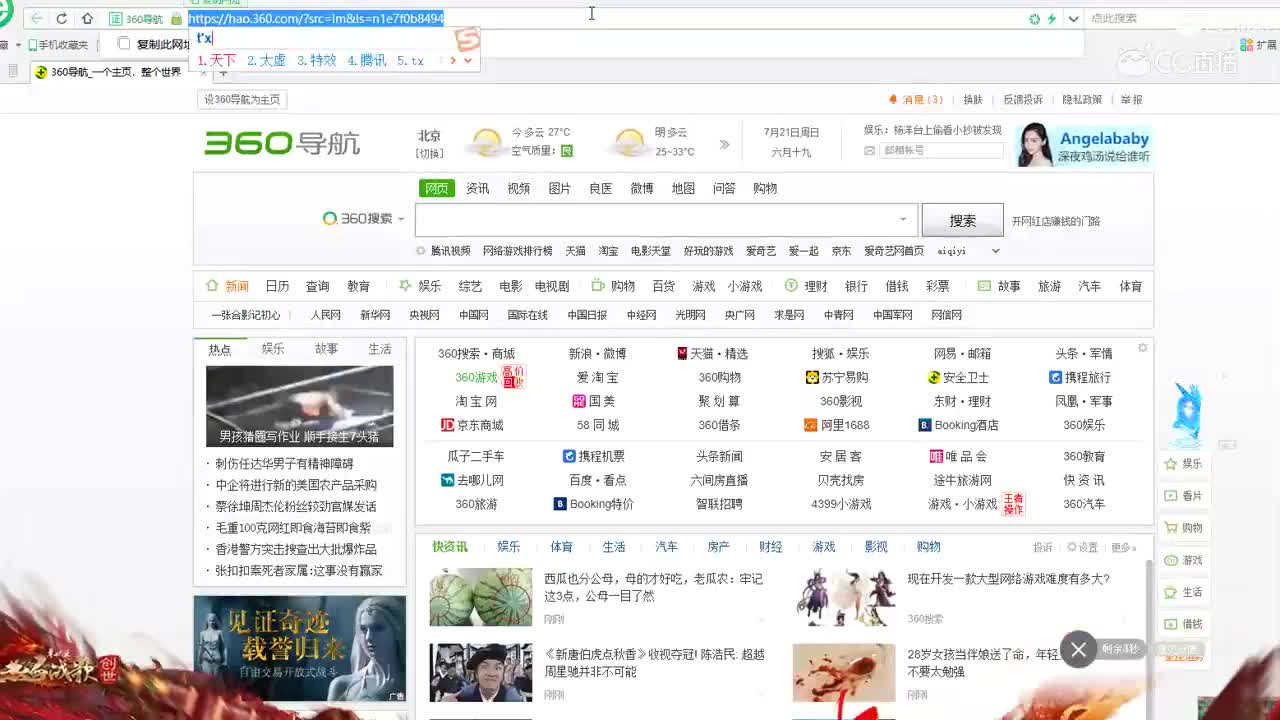Image resolution: width=1280 pixels, height=720 pixels.
Task: Click the orange 消息 bell icon
Action: pyautogui.click(x=893, y=99)
